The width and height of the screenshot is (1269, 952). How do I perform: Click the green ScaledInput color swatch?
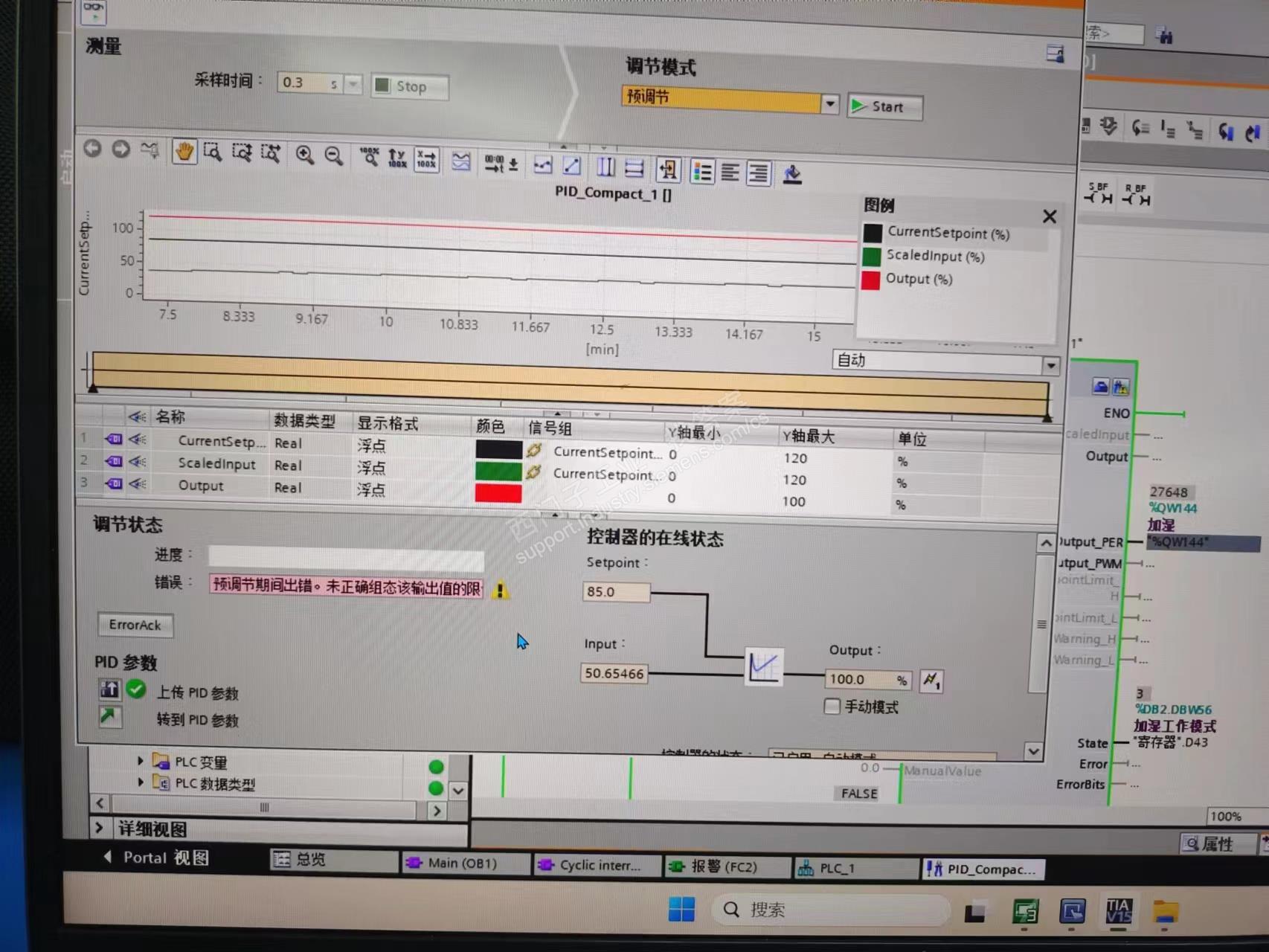tap(498, 471)
